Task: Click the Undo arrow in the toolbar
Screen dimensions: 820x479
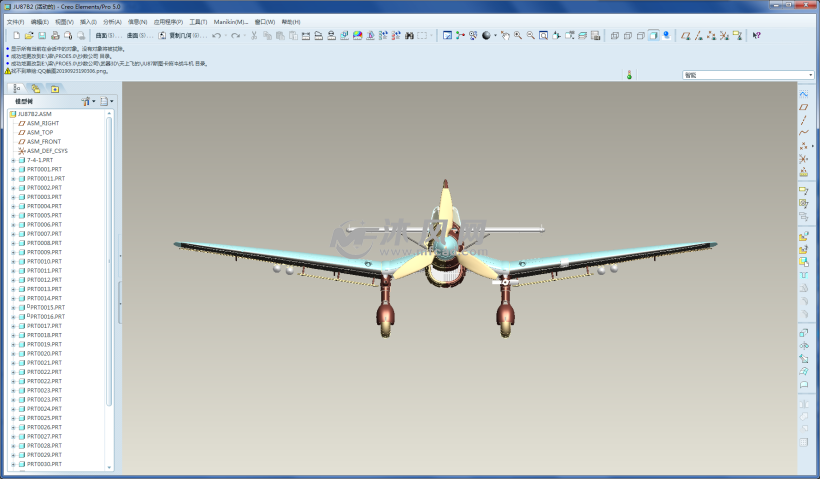Action: (x=217, y=35)
